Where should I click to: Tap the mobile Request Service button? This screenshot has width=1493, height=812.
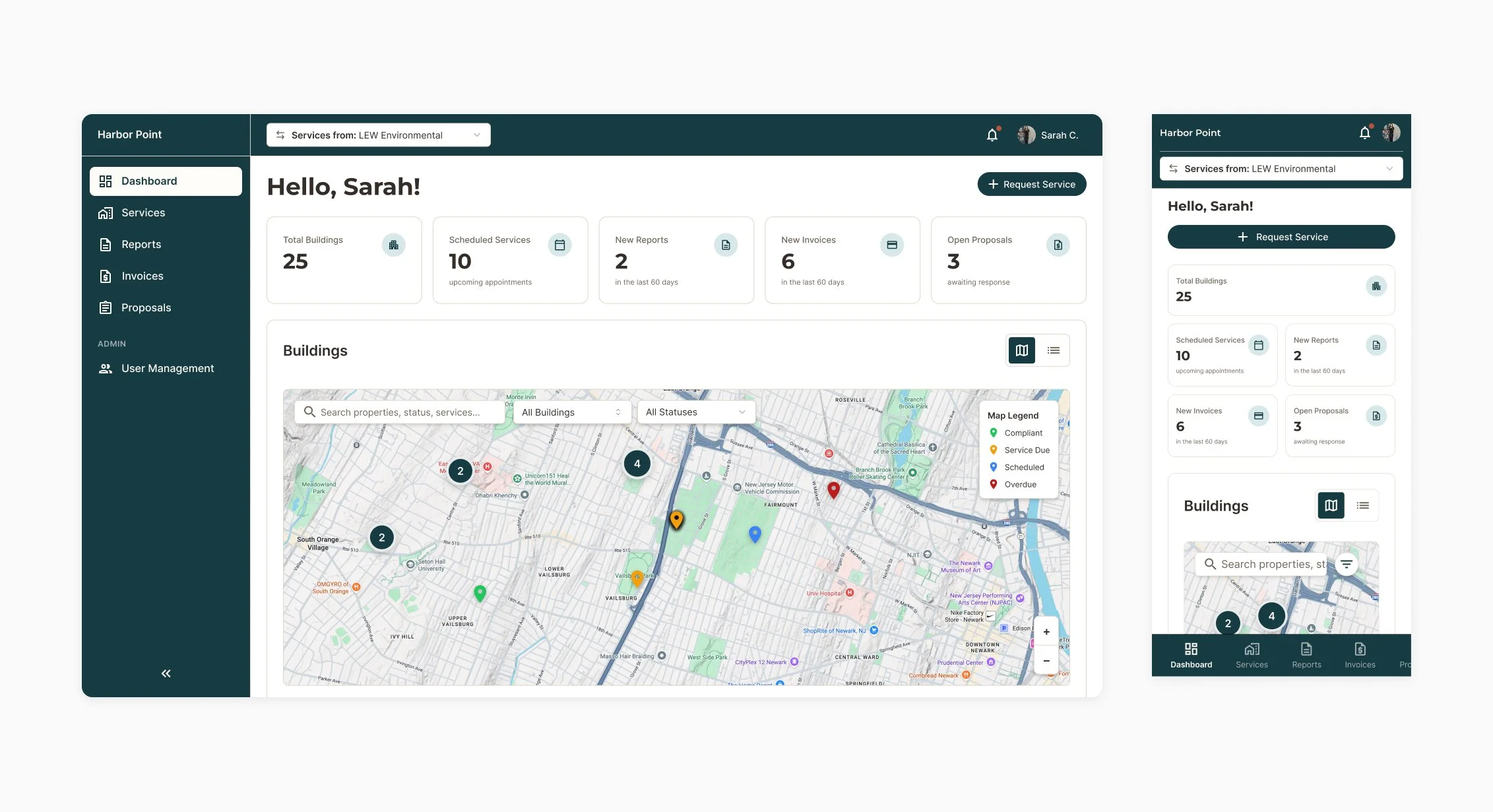(x=1281, y=237)
